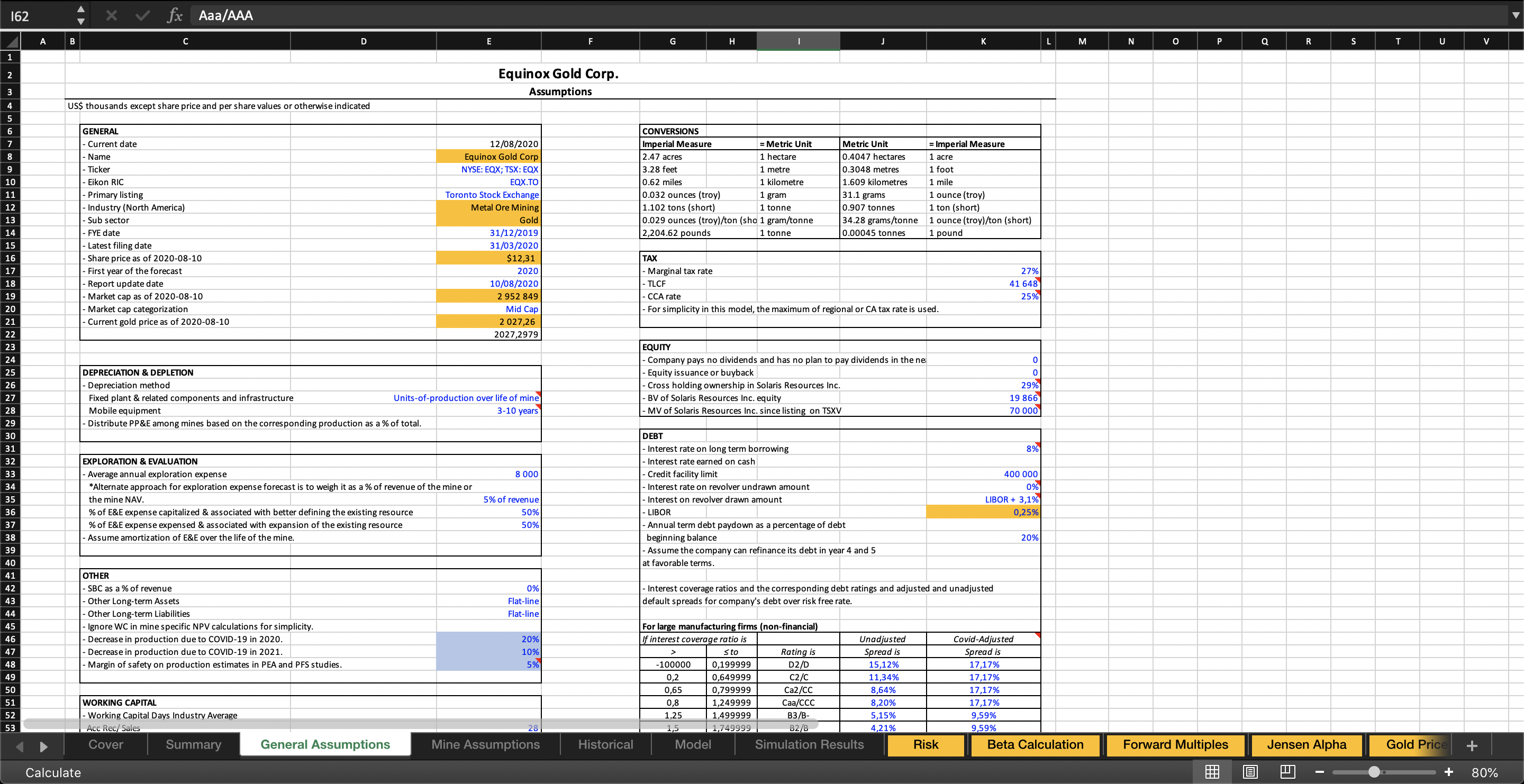Viewport: 1524px width, 784px height.
Task: Click the zoom out minus icon
Action: 1319,772
